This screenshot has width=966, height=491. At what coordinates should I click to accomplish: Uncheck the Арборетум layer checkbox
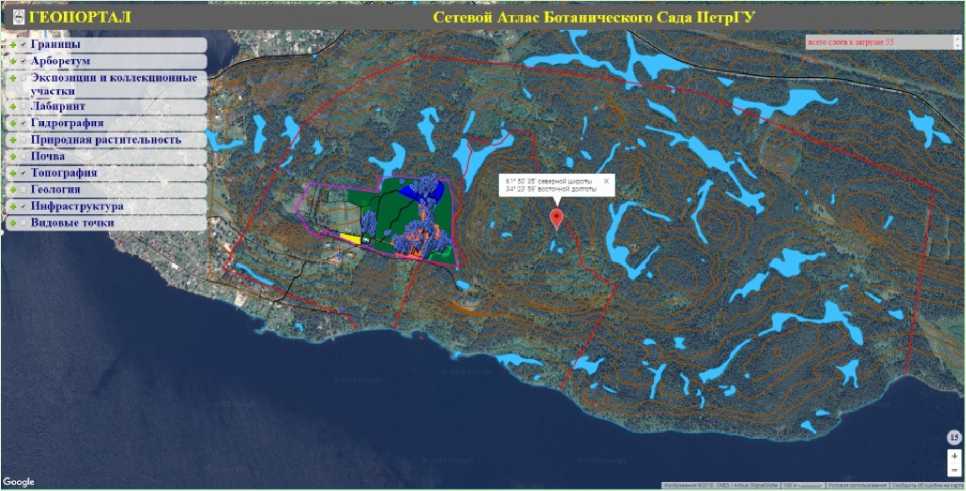[x=23, y=61]
